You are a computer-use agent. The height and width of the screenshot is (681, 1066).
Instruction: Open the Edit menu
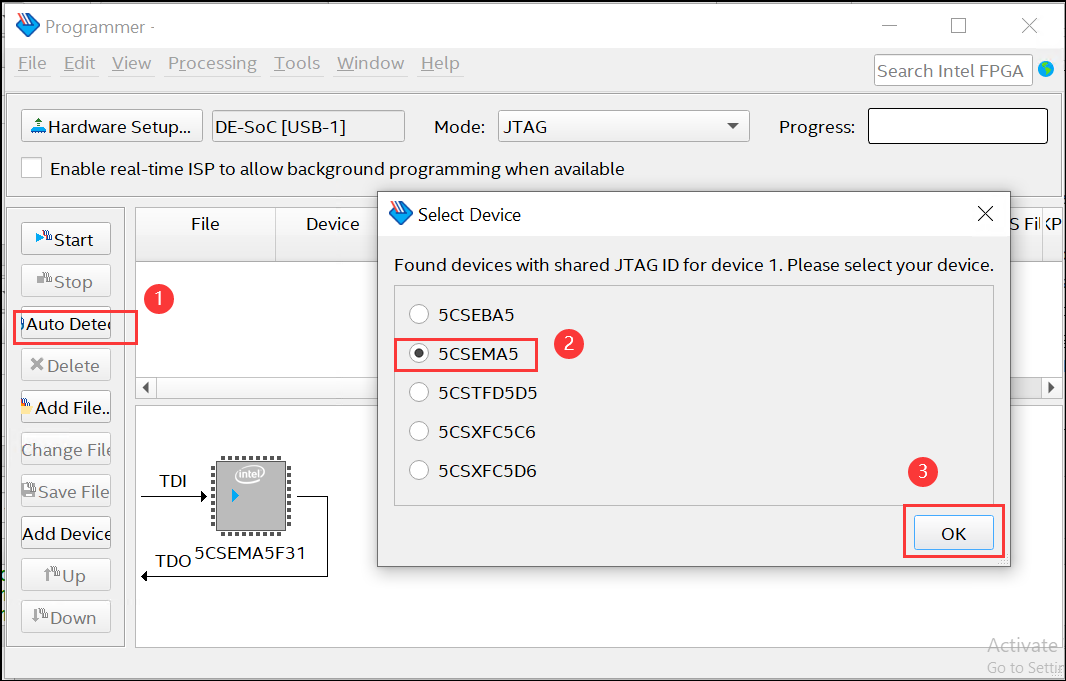tap(79, 63)
